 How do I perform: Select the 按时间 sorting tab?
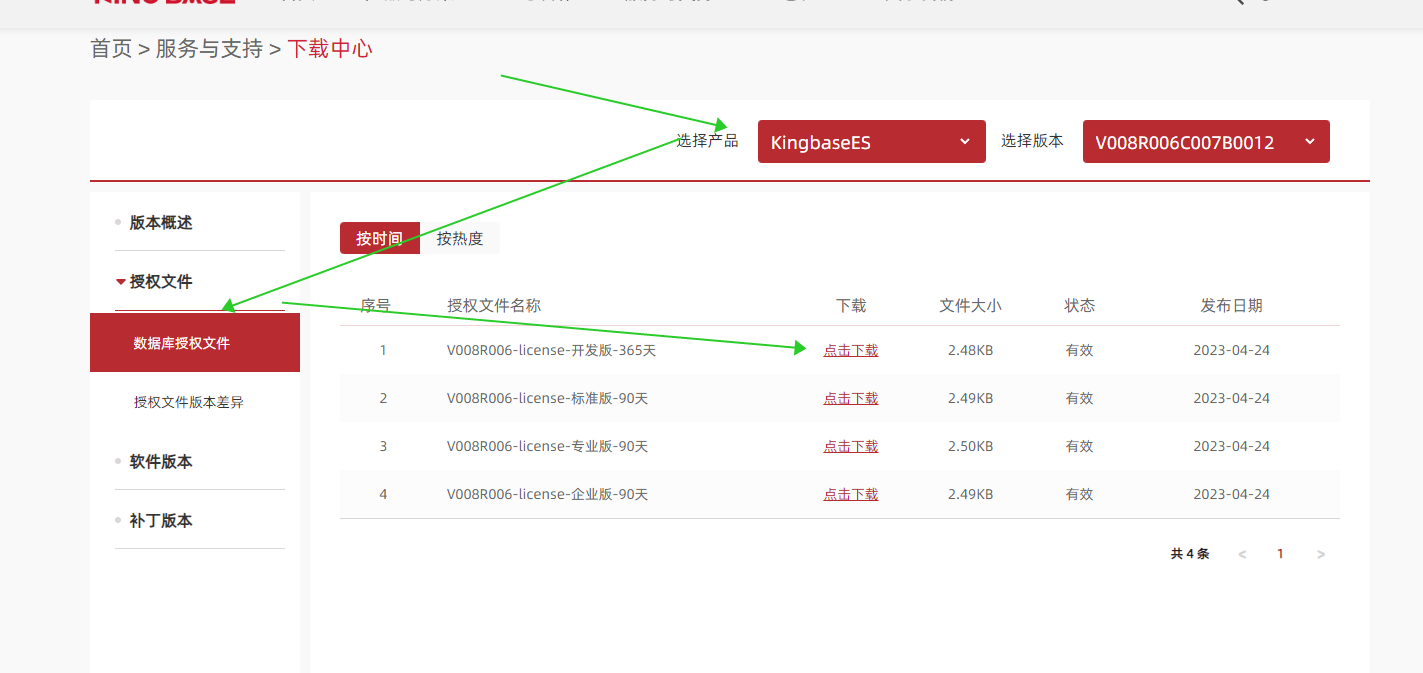coord(380,238)
